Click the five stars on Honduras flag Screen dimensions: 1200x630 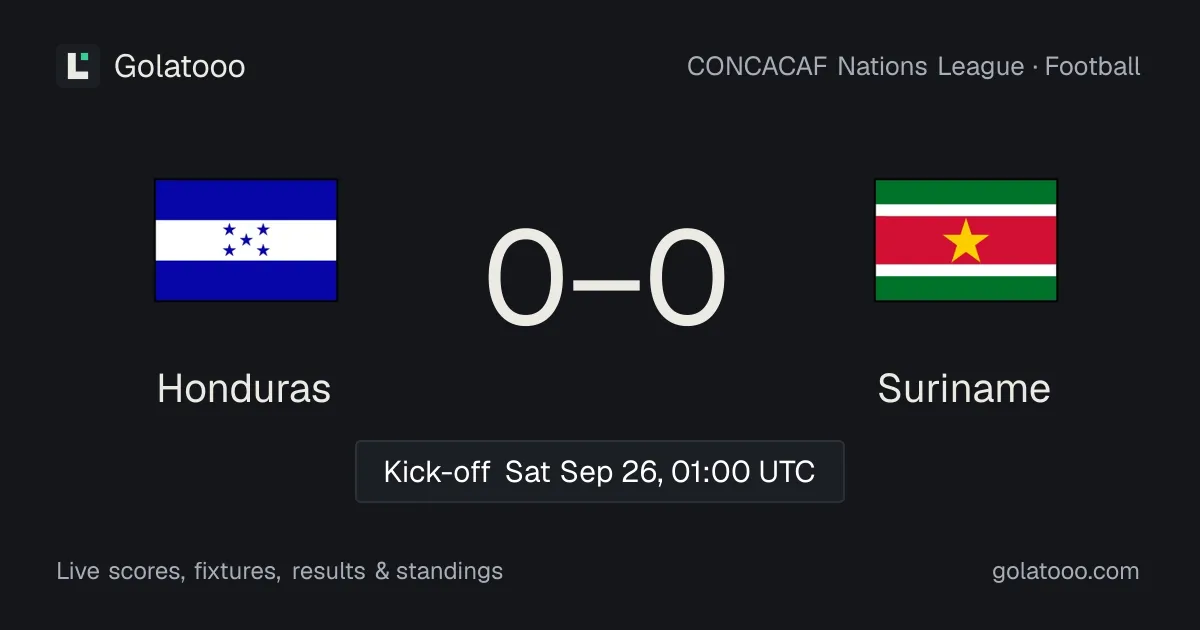[x=246, y=240]
